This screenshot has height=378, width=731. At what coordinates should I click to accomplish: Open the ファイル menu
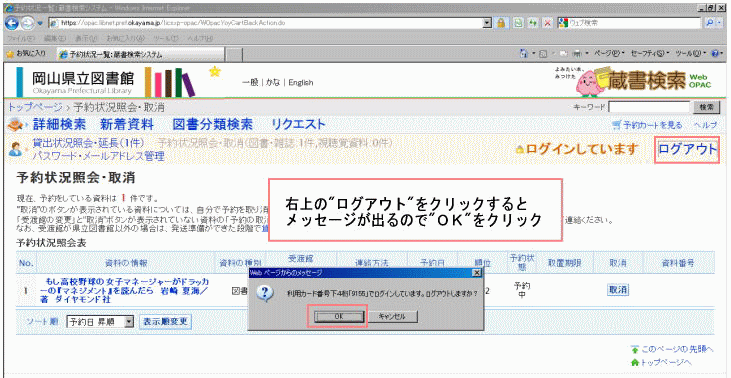coord(21,38)
